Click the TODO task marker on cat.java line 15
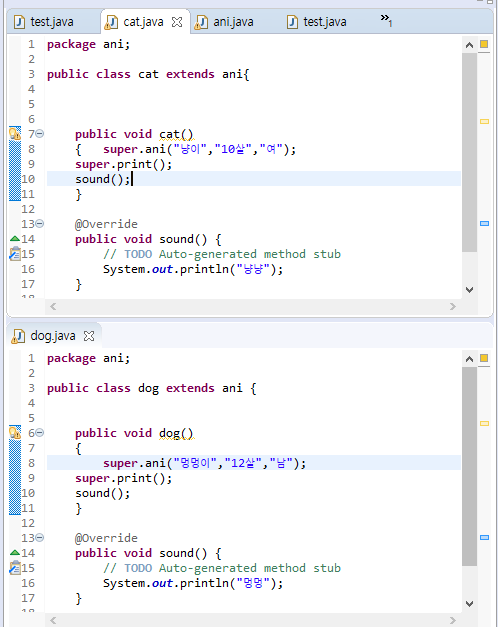This screenshot has width=498, height=627. (x=15, y=254)
